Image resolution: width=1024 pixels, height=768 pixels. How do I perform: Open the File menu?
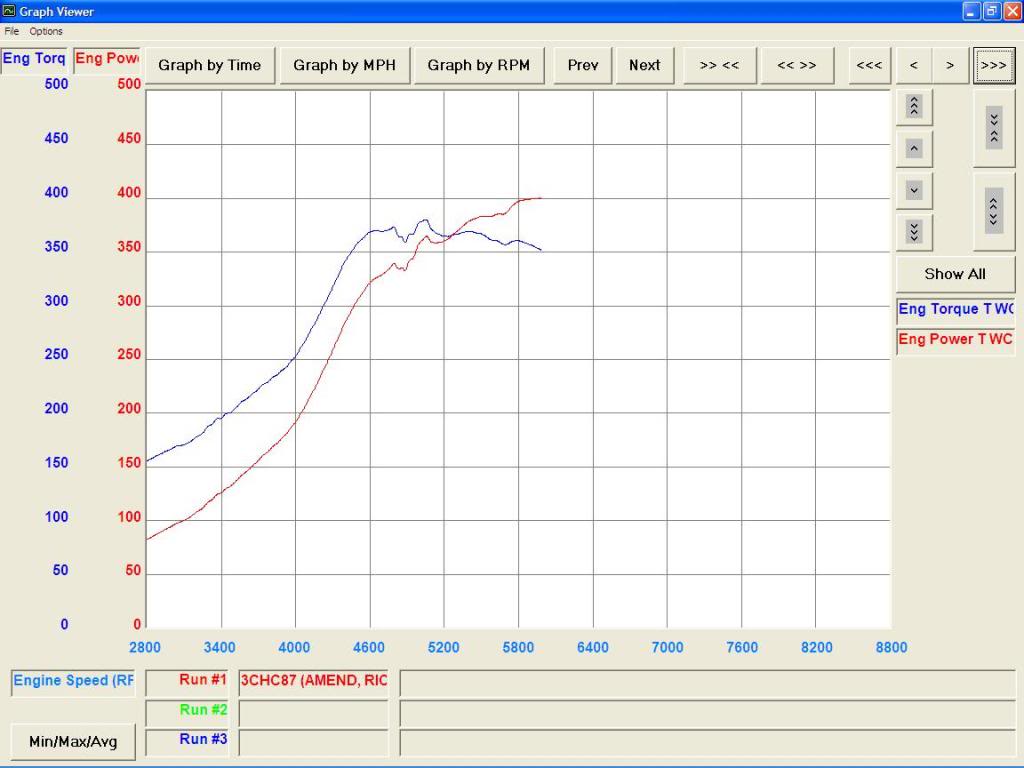[x=11, y=30]
